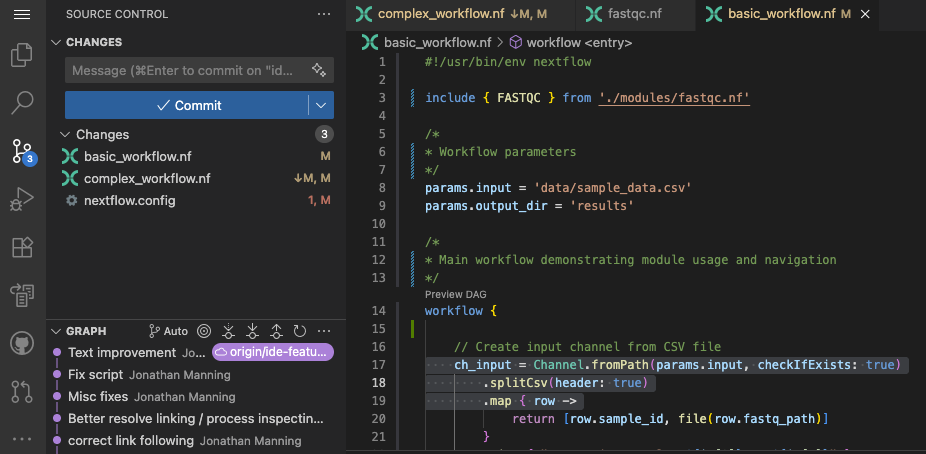Open the Explorer view in activity bar
This screenshot has width=926, height=454.
coord(22,55)
